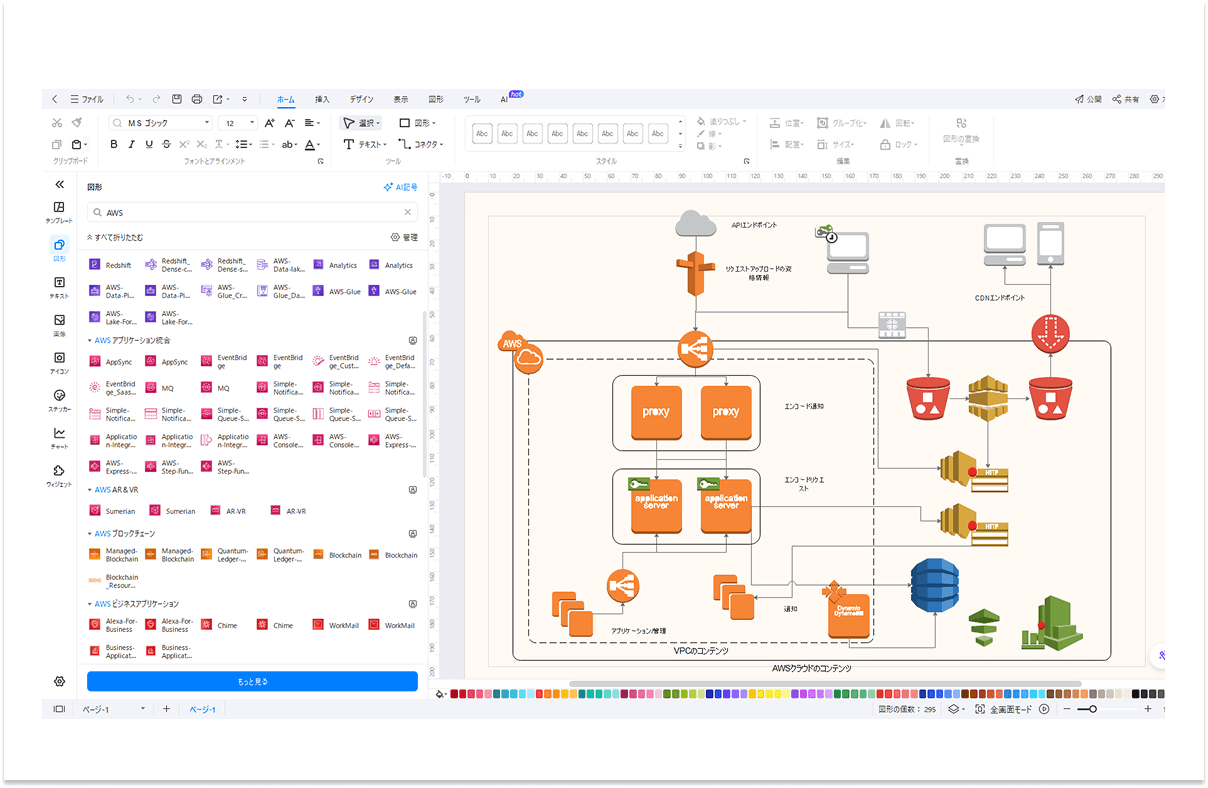Toggle underline text formatting
Screen dimensions: 1208x788
tap(149, 144)
